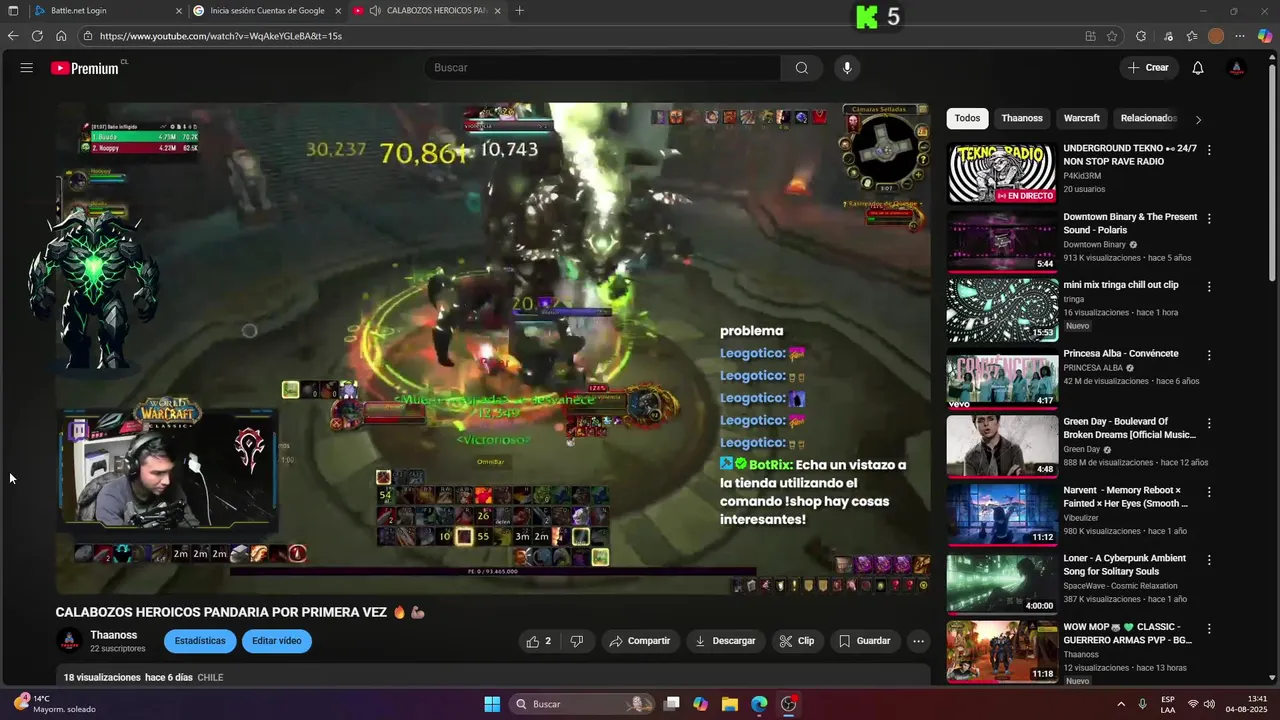The height and width of the screenshot is (720, 1280).
Task: Select the Thaanoss filter chip
Action: pos(1022,118)
